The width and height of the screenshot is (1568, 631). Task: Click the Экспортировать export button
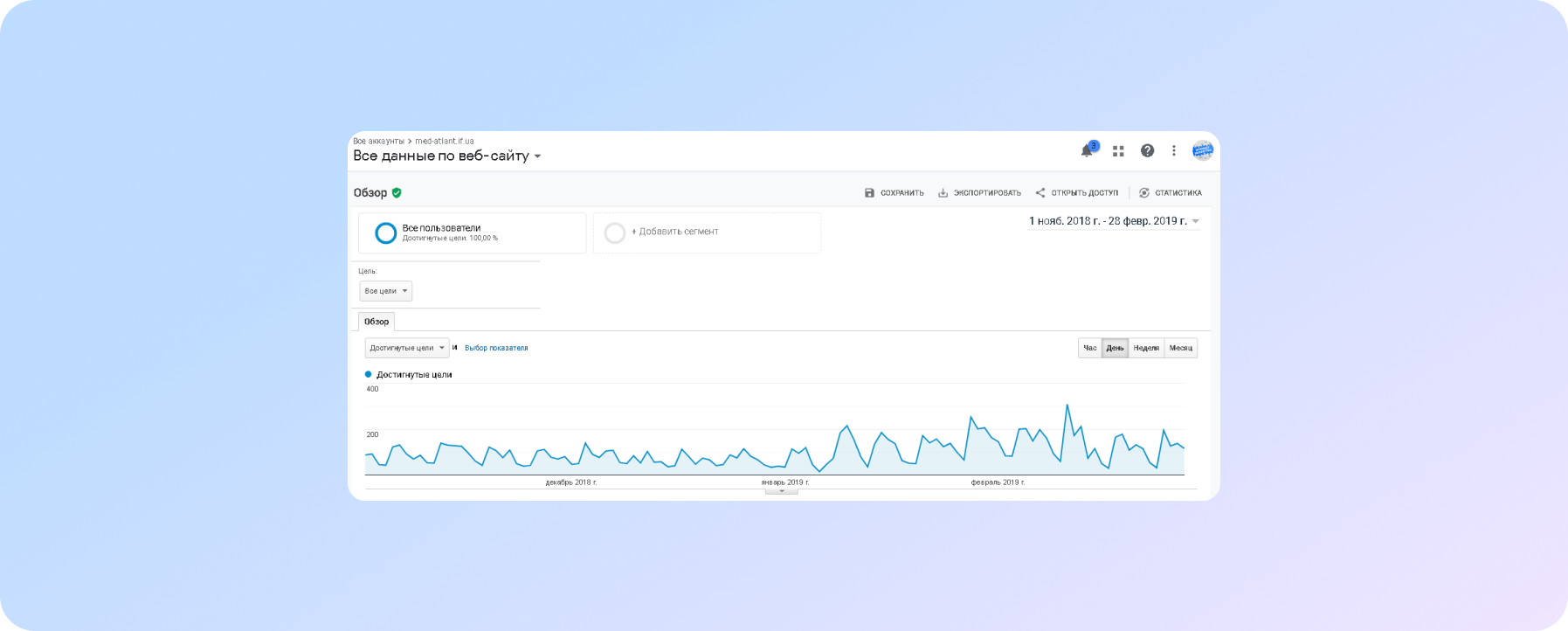[979, 193]
